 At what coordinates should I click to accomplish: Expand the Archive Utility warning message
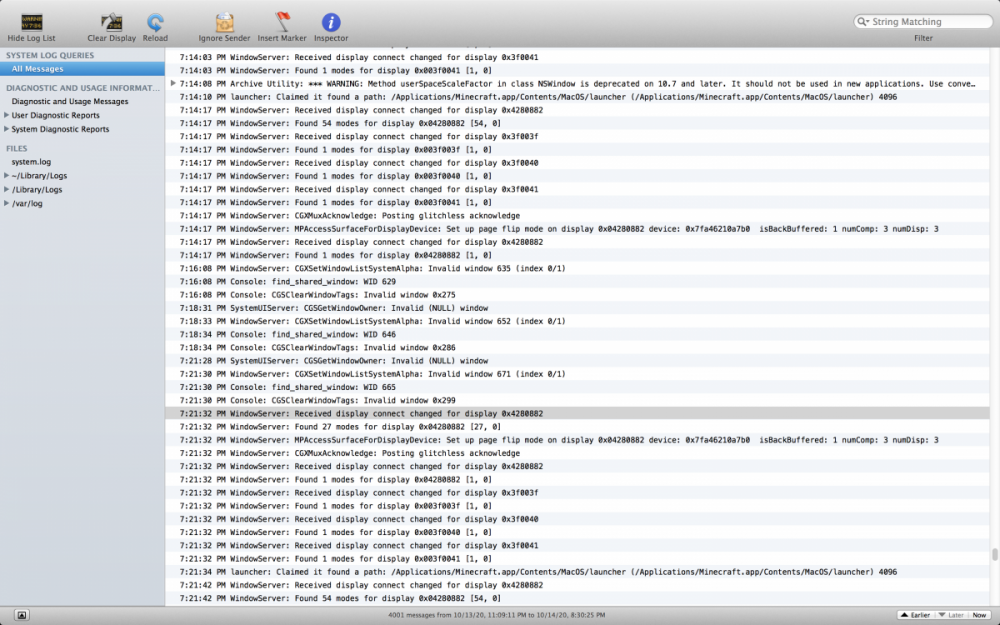pyautogui.click(x=173, y=84)
